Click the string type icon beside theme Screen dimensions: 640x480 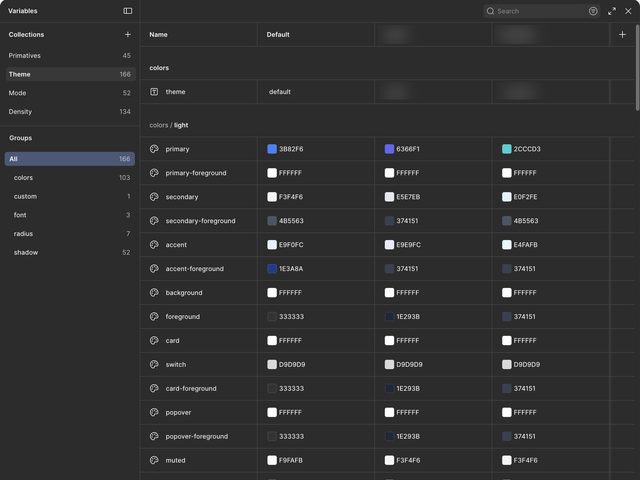tap(154, 92)
